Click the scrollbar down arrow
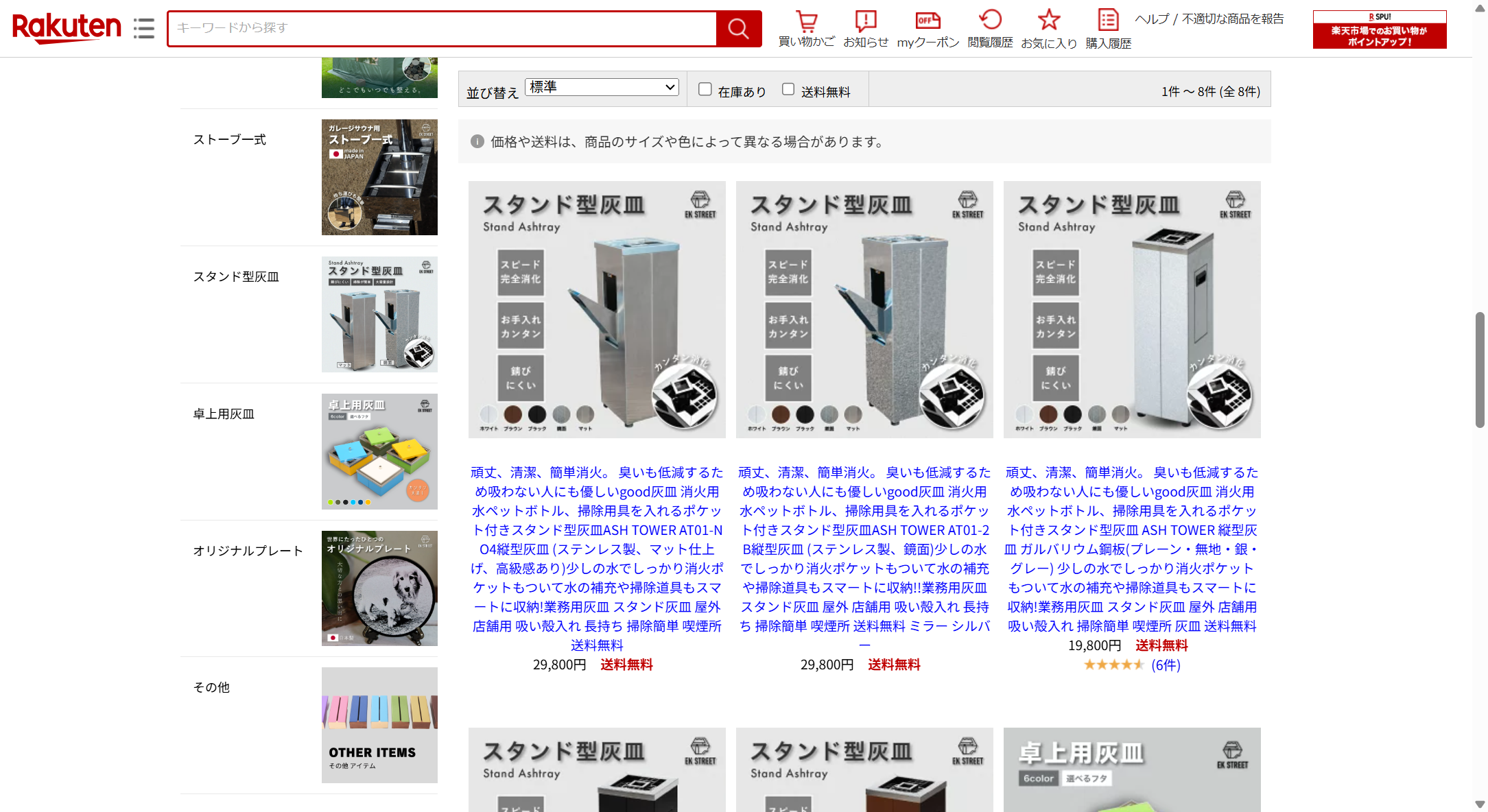Viewport: 1488px width, 812px height. tap(1480, 804)
